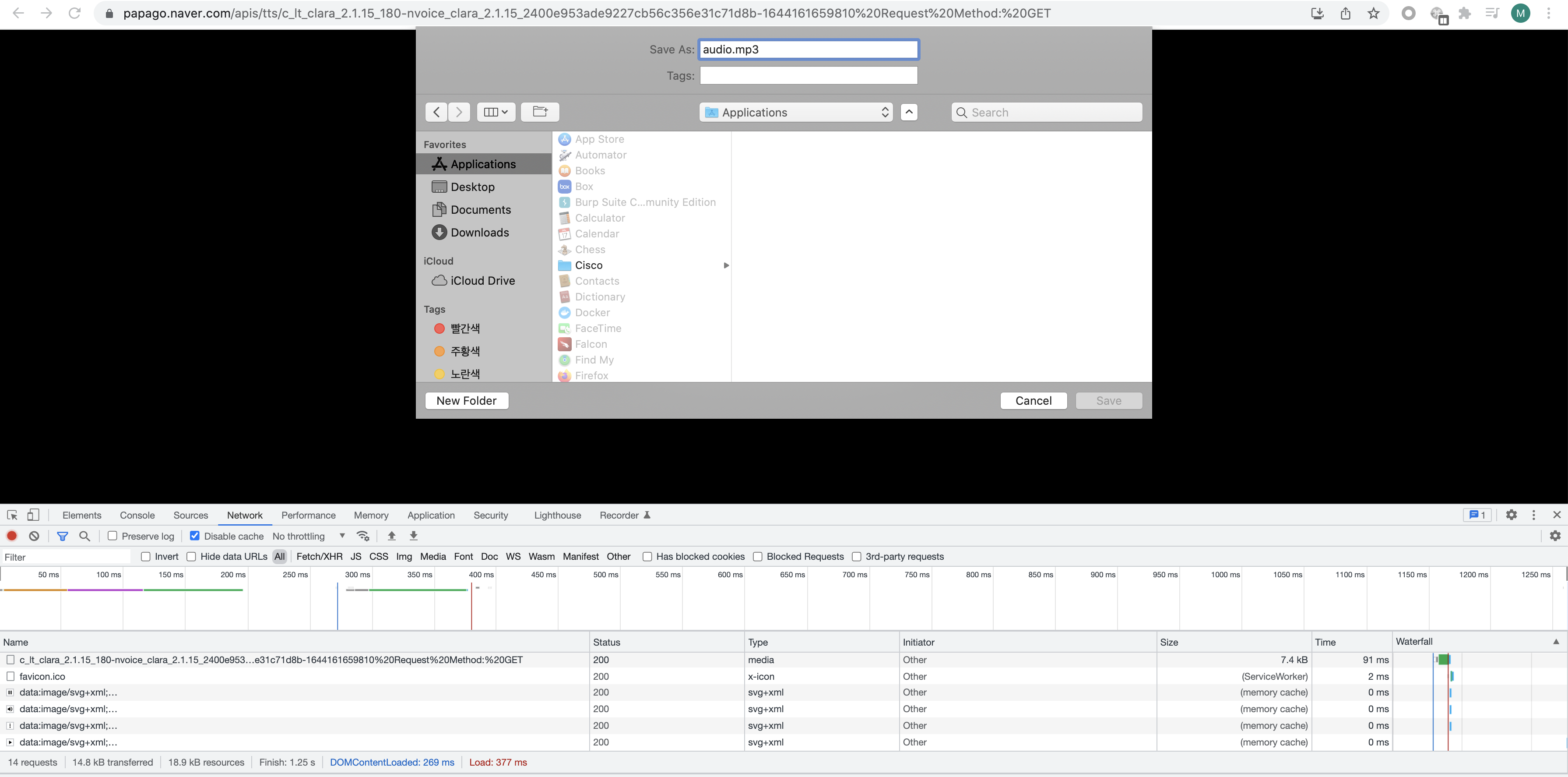The width and height of the screenshot is (1568, 777).
Task: Click the record network log button
Action: click(11, 536)
